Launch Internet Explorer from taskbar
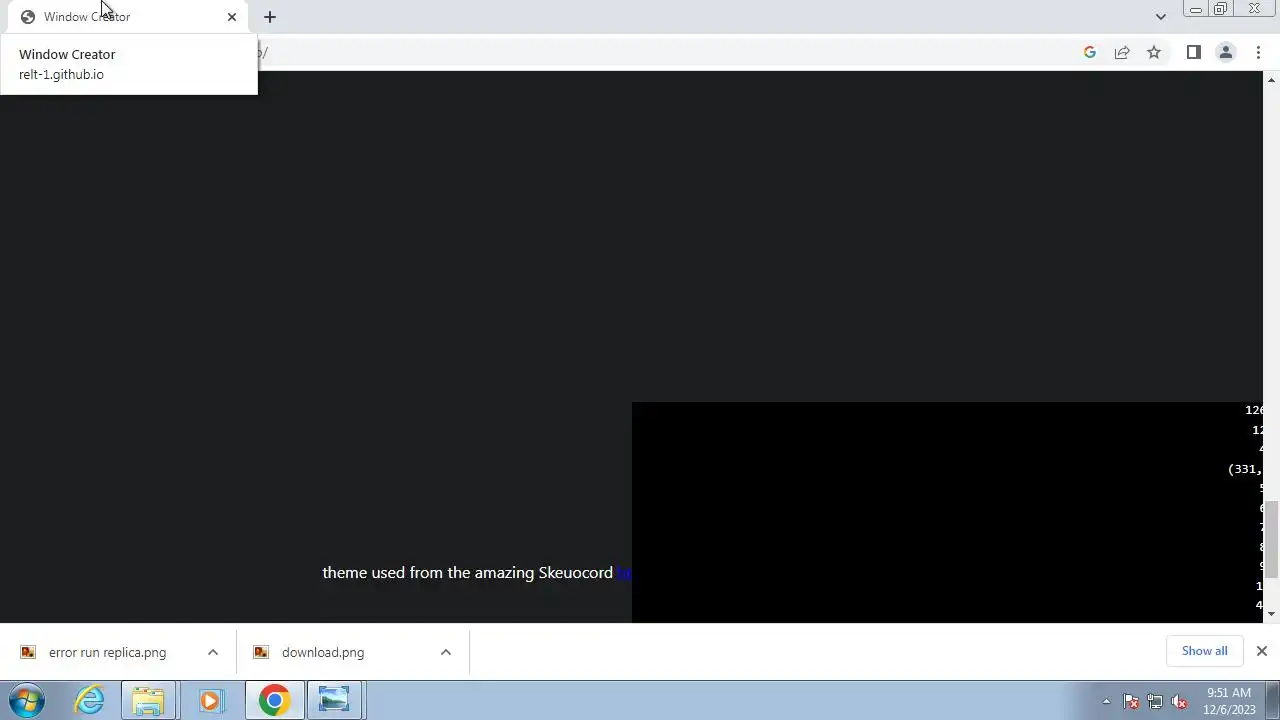This screenshot has width=1280, height=720. 90,700
